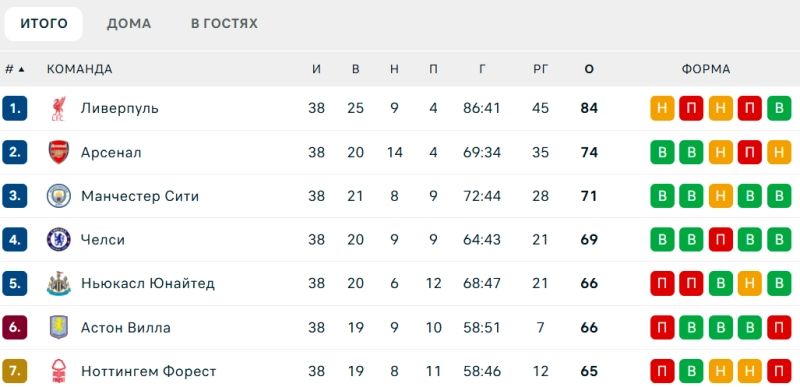Select the Newcastle United crest icon
Viewport: 800px width, 387px height.
coord(59,283)
